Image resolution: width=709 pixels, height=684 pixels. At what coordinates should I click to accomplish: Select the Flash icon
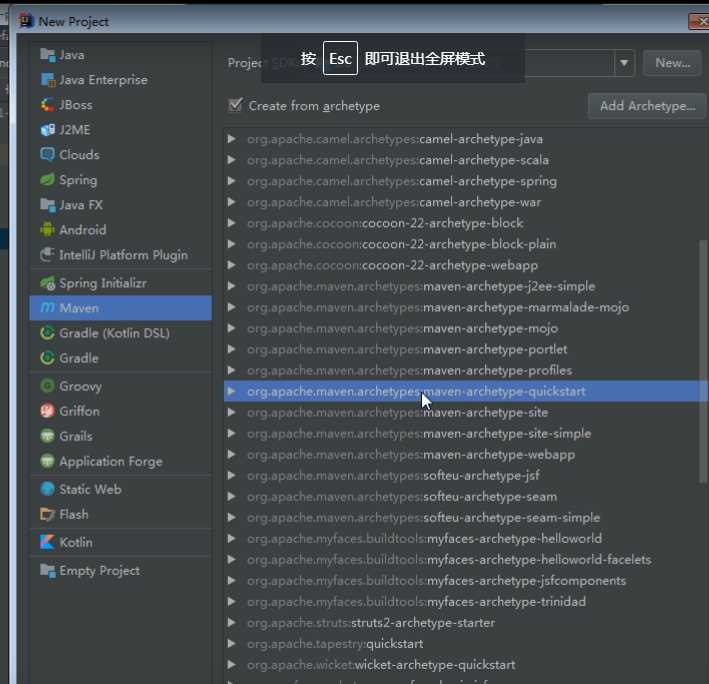(x=47, y=514)
